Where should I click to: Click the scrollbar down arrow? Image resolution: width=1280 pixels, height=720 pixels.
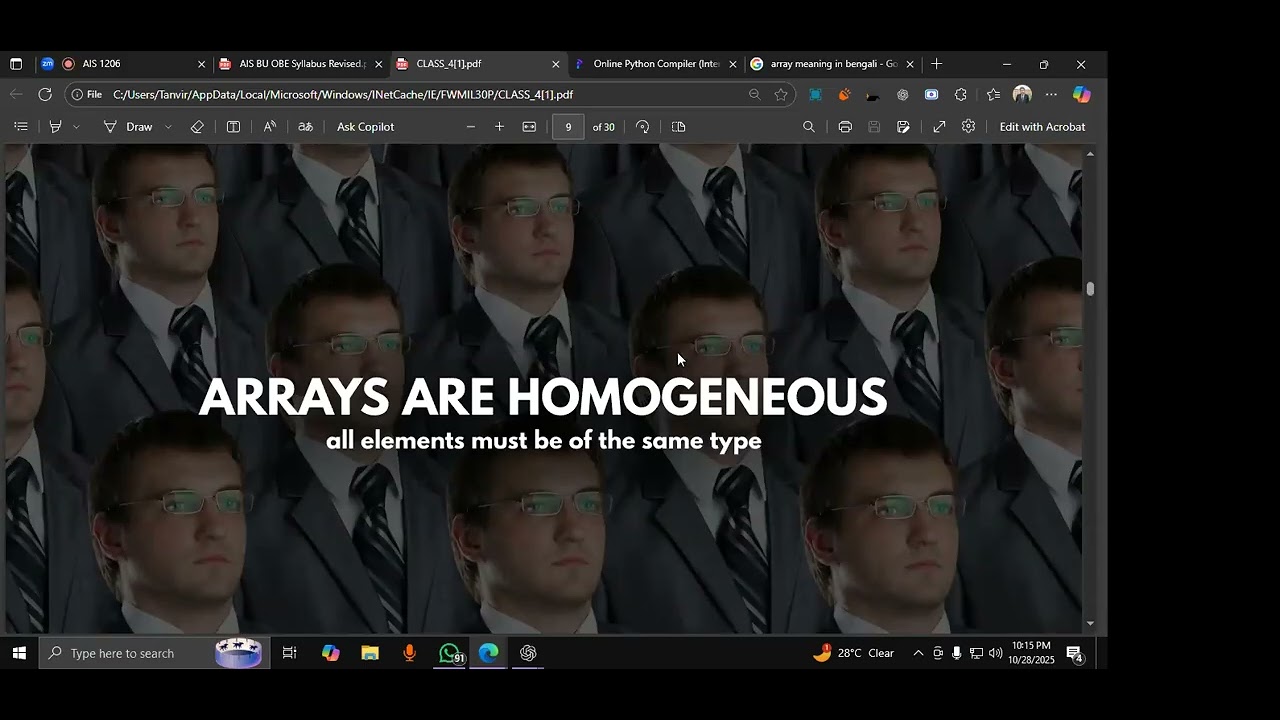point(1090,624)
